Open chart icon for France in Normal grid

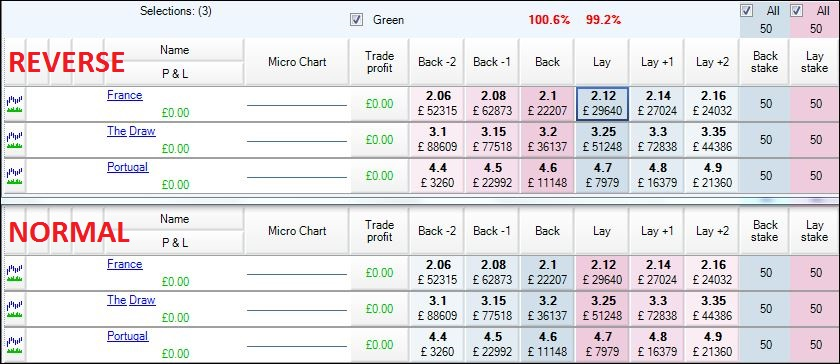14,273
